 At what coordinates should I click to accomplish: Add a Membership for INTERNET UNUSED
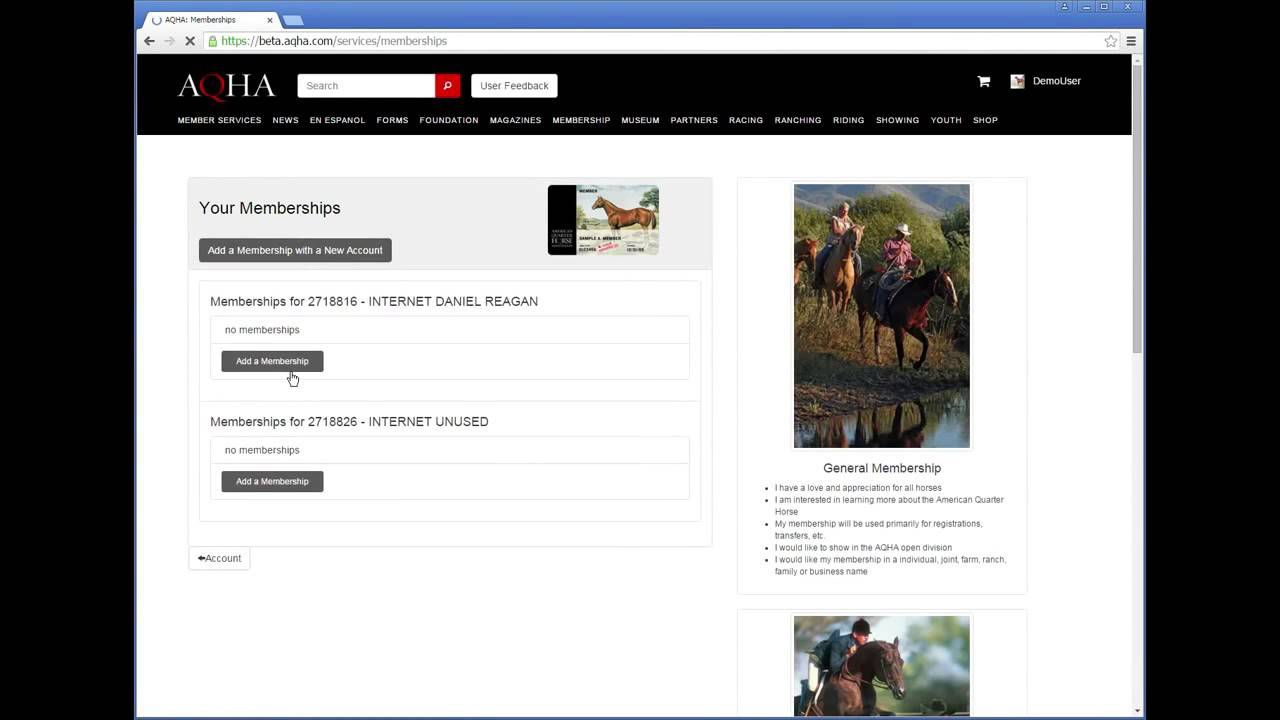(x=272, y=481)
